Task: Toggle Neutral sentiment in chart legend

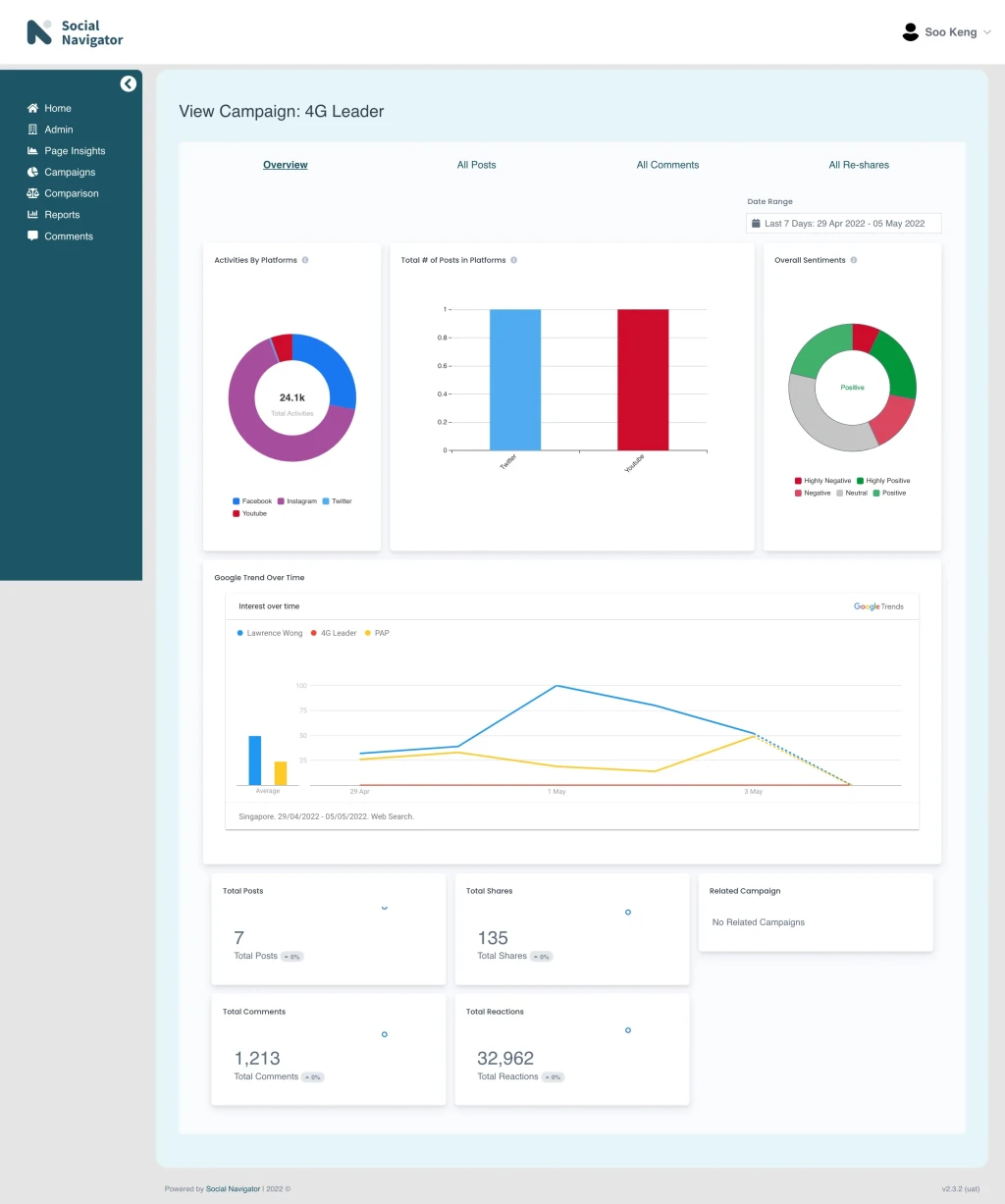Action: (852, 493)
